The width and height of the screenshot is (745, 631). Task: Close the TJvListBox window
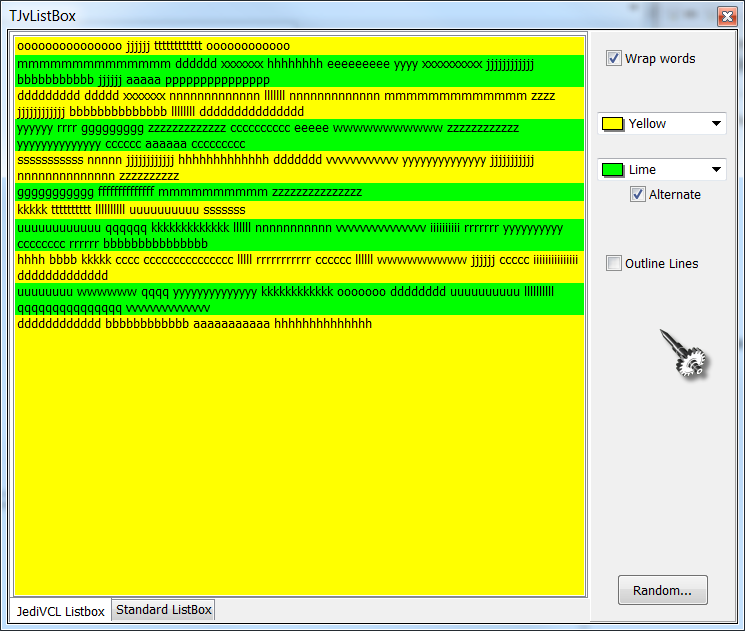pyautogui.click(x=727, y=16)
